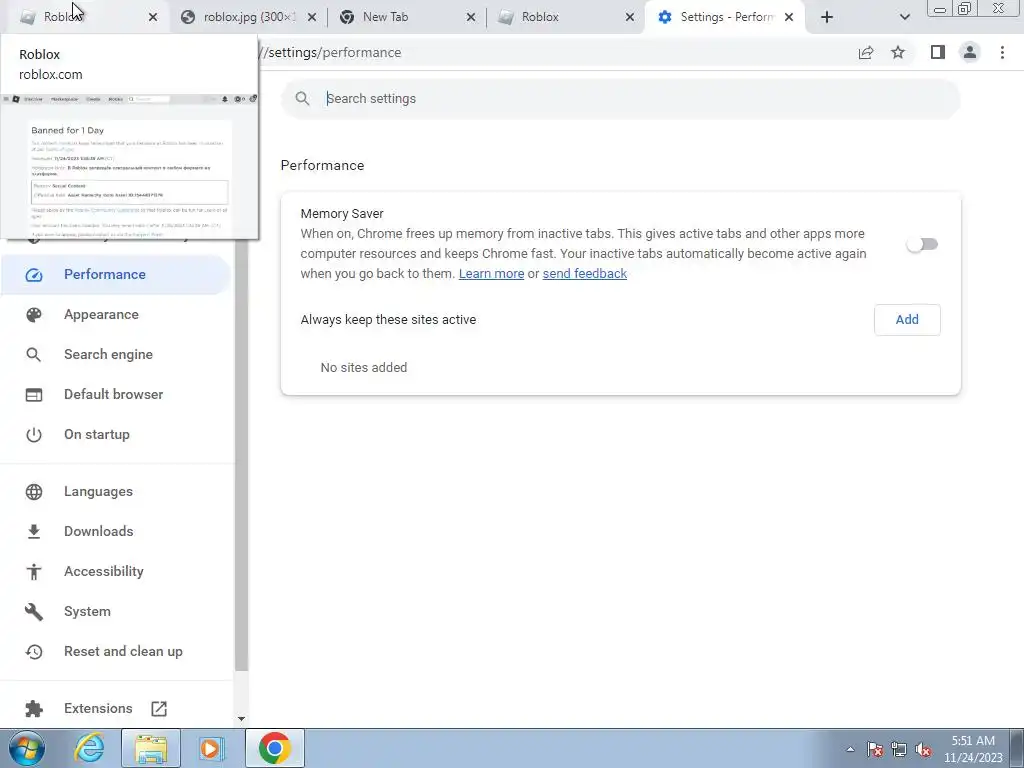
Task: Click the taskbar clock and date
Action: tap(973, 749)
